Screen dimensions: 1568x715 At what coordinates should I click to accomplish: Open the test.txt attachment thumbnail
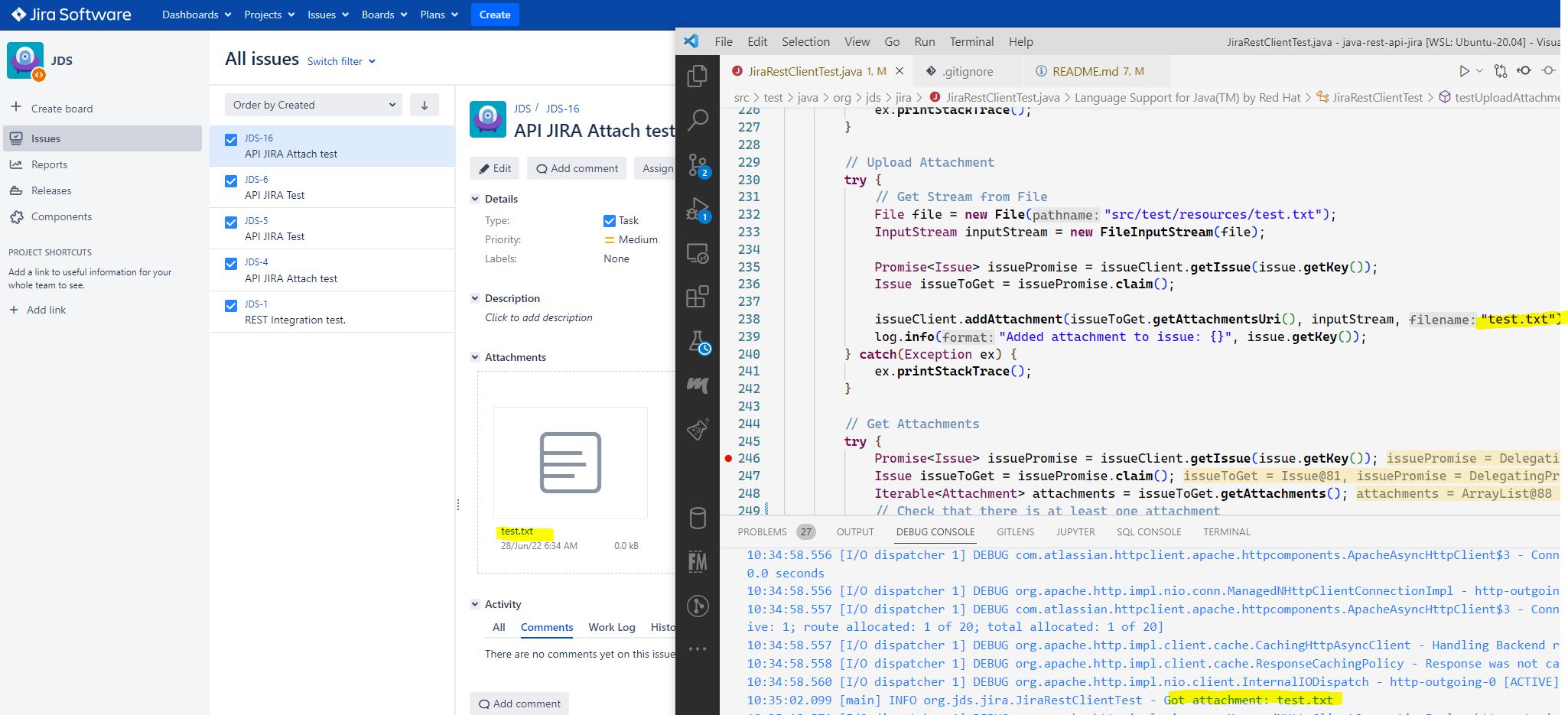point(571,463)
